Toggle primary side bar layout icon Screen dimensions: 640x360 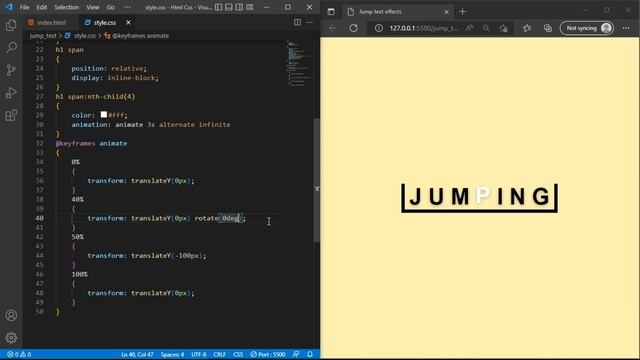(x=218, y=7)
